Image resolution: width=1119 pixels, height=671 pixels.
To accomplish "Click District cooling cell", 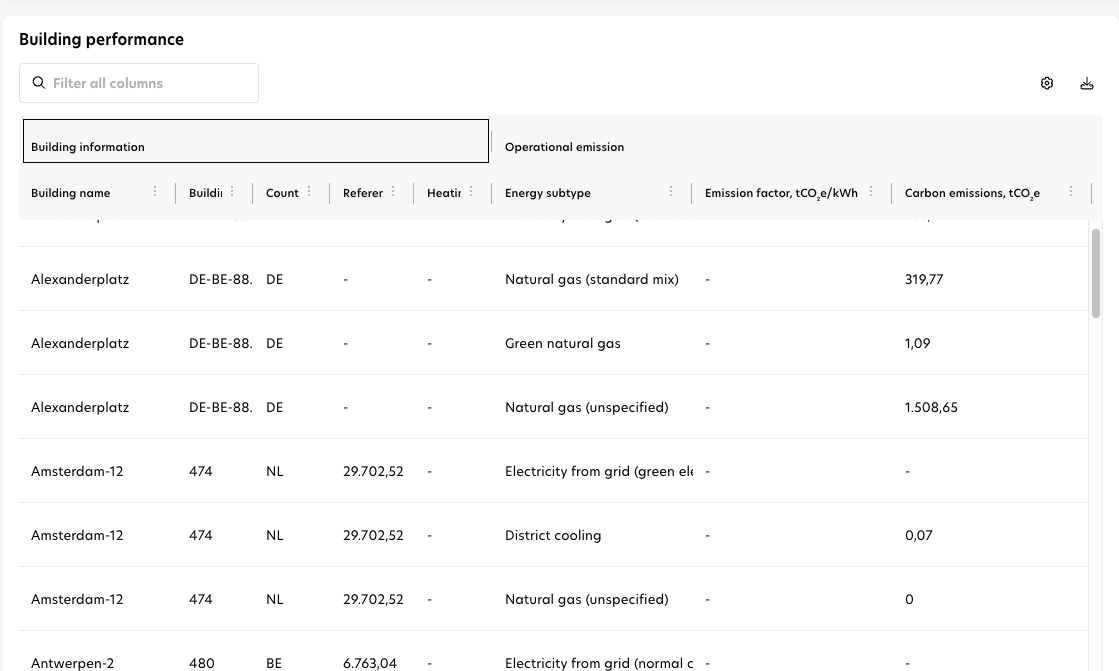I will click(x=552, y=535).
